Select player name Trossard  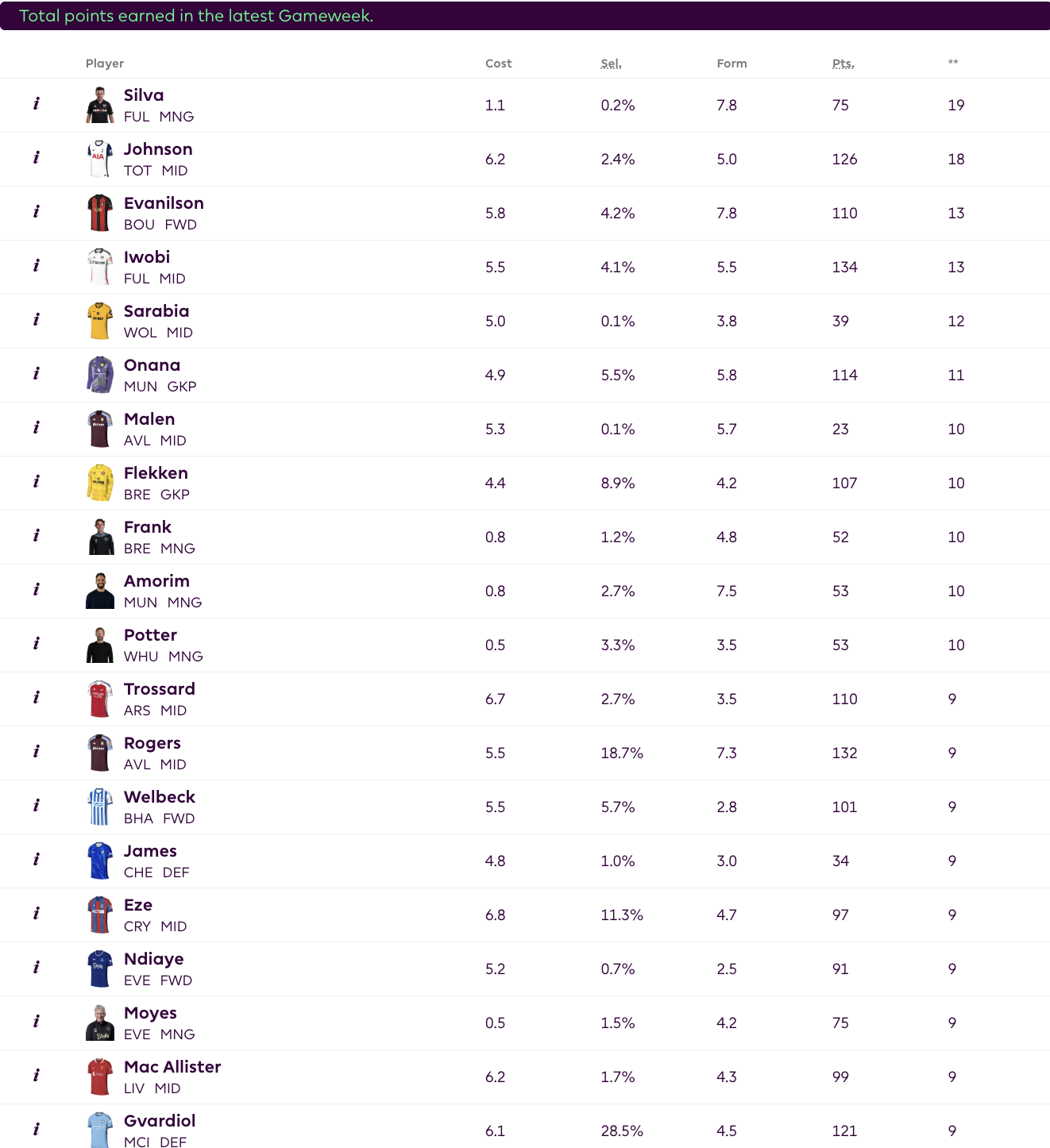(x=160, y=689)
